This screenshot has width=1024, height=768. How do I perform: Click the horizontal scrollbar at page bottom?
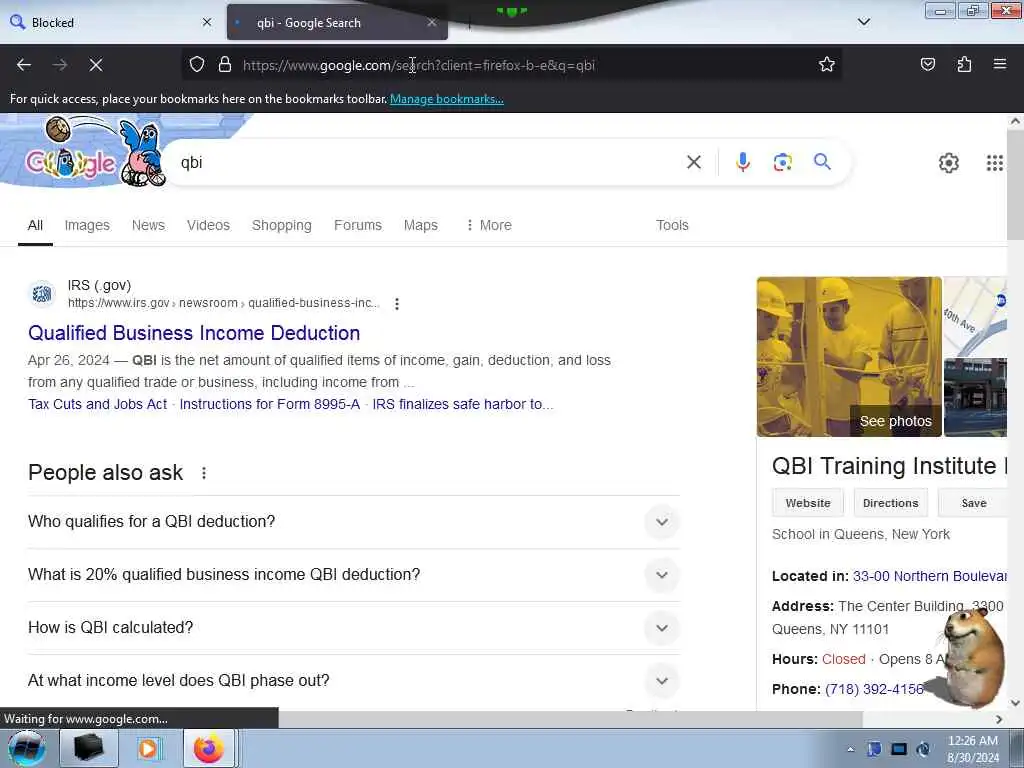click(x=571, y=719)
